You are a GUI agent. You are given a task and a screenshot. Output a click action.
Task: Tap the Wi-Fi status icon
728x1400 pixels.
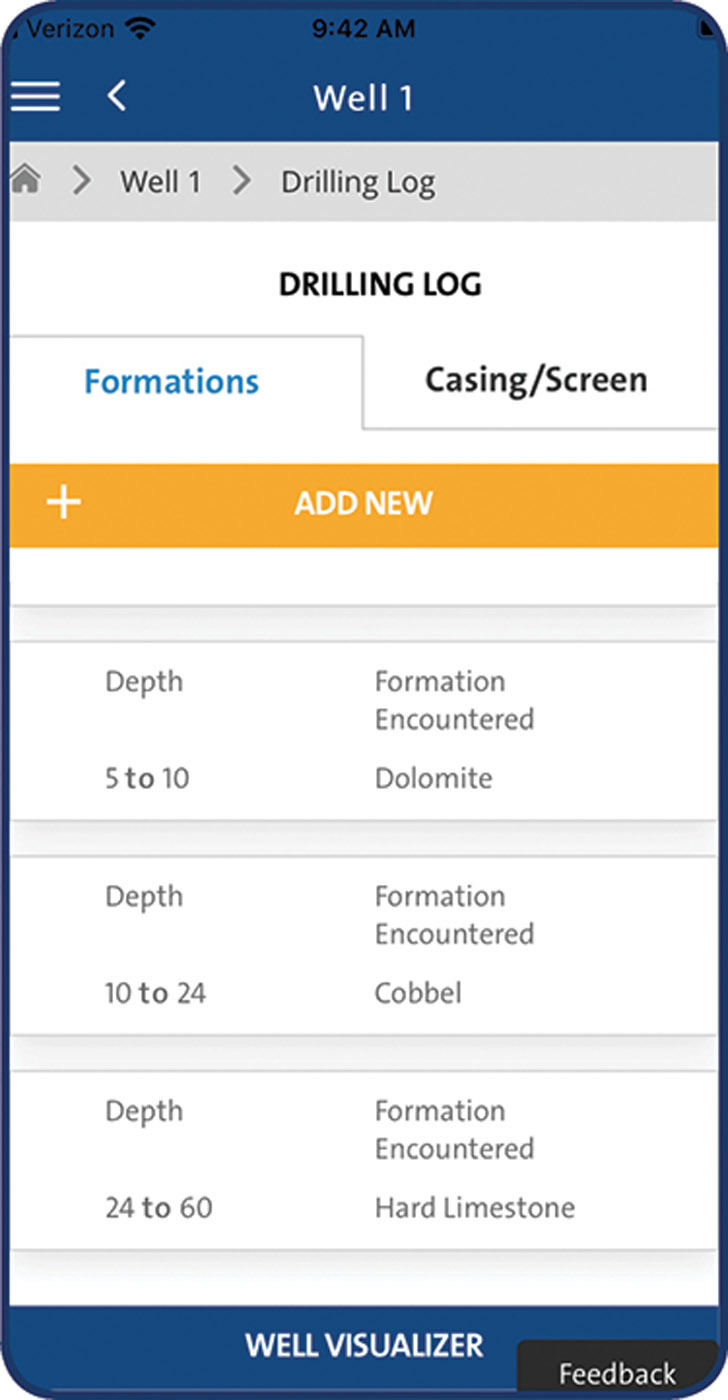(142, 29)
